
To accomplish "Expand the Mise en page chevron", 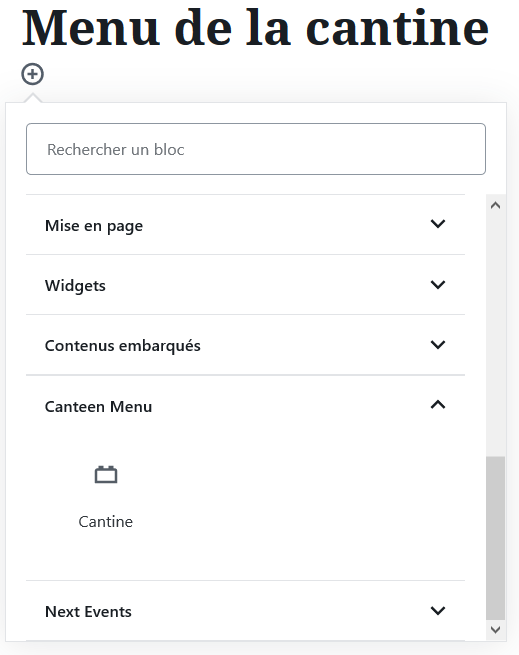I will [x=438, y=224].
